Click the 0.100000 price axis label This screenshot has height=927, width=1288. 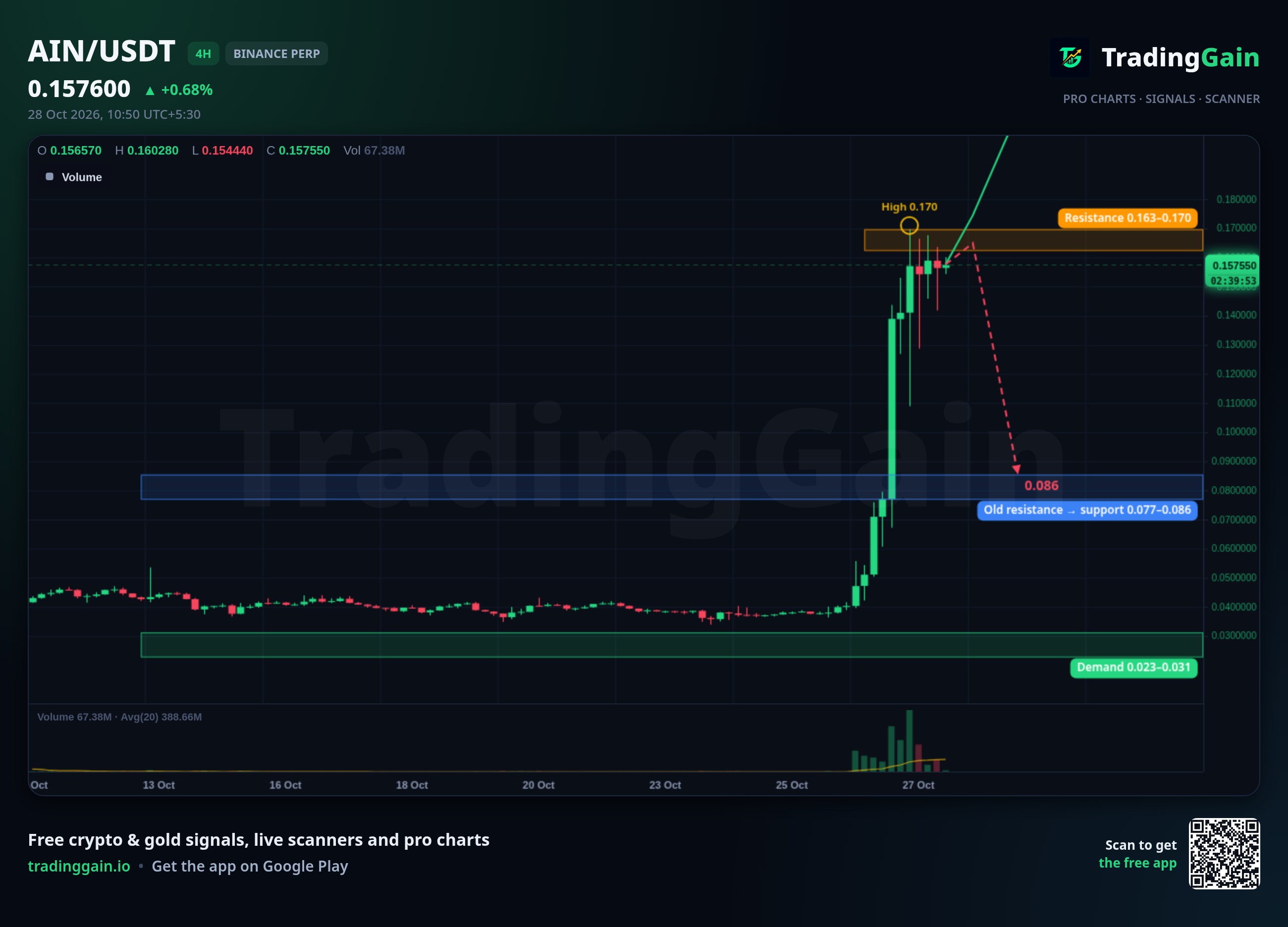click(1236, 431)
